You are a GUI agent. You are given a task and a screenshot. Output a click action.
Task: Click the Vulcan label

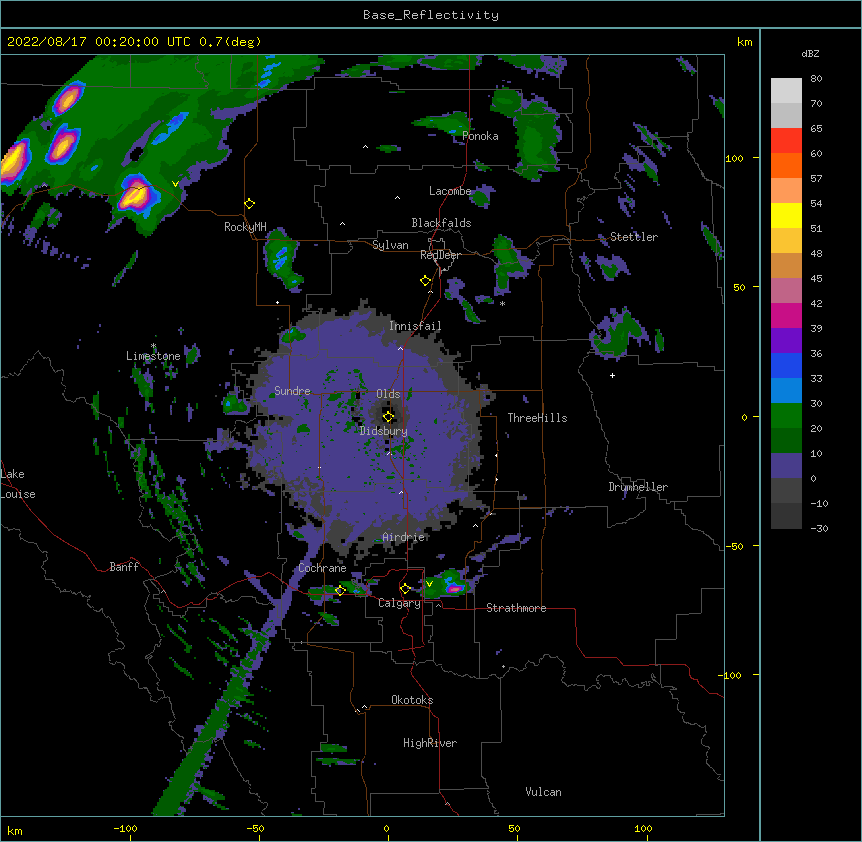click(543, 792)
